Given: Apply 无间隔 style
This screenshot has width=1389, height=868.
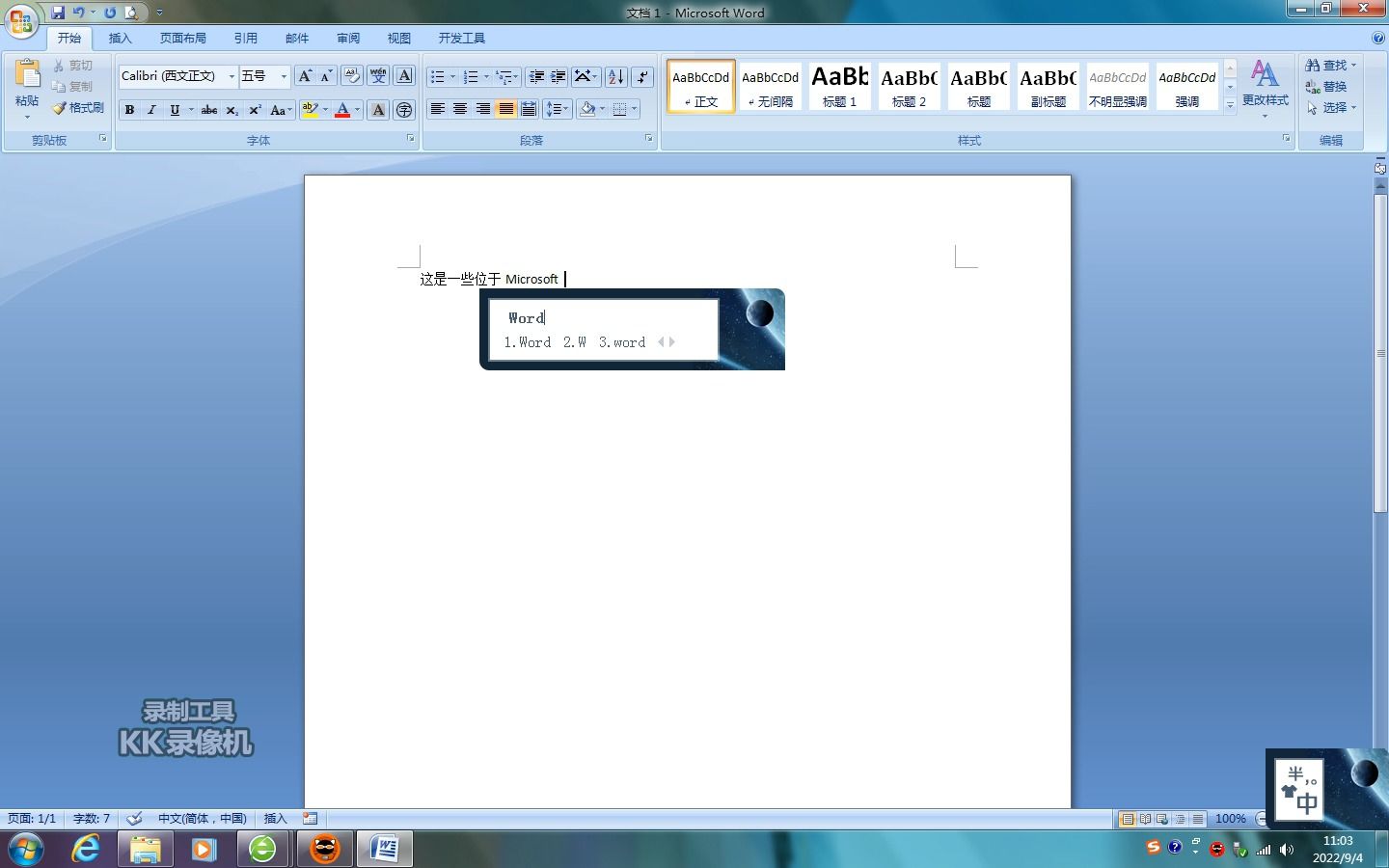Looking at the screenshot, I should tap(770, 86).
